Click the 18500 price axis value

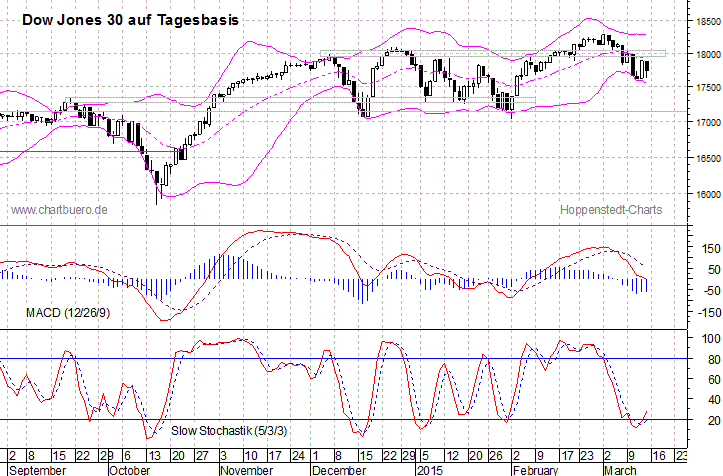click(x=708, y=22)
